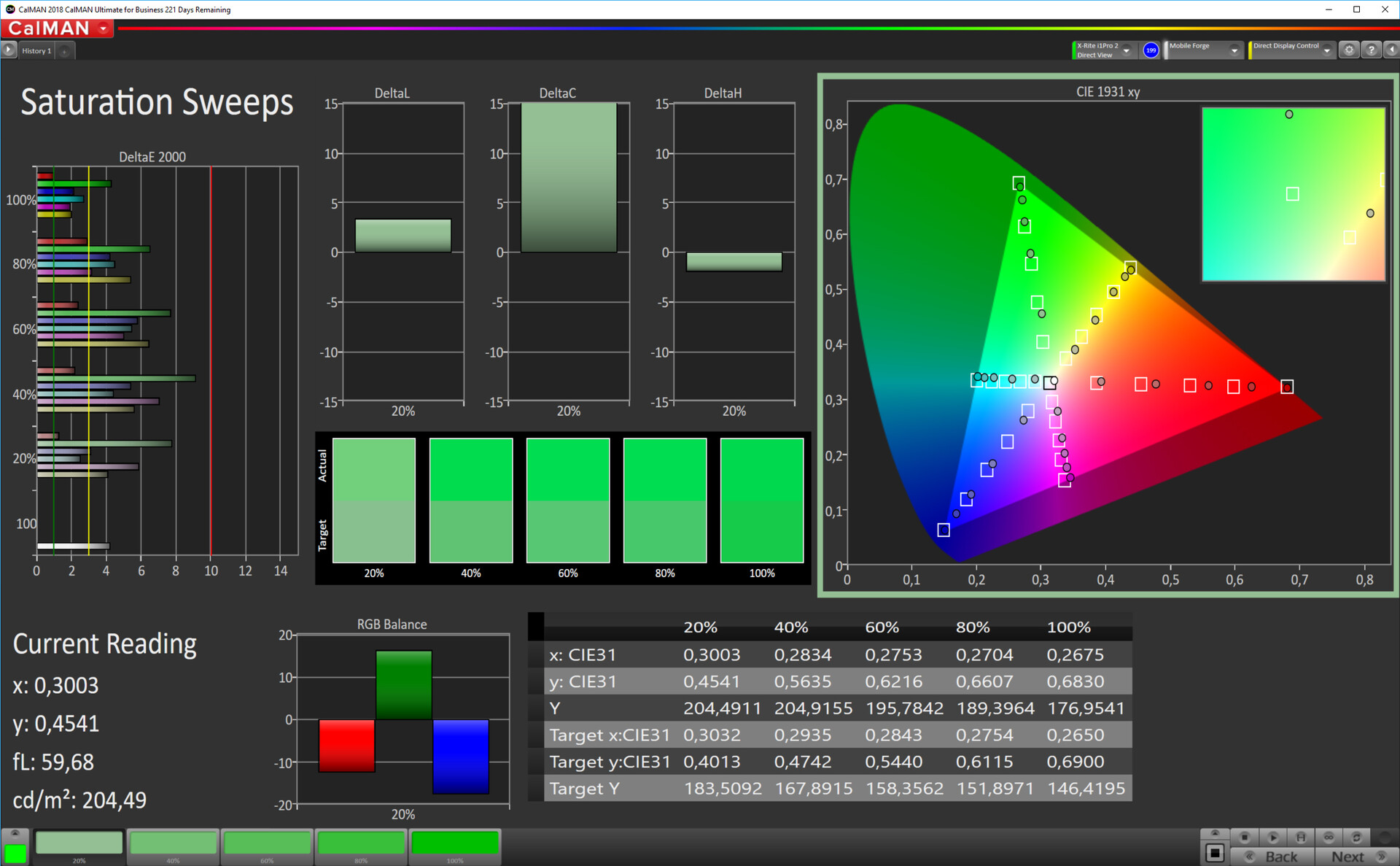Expand the Direct Display Control dropdown
The image size is (1400, 866).
click(1327, 50)
